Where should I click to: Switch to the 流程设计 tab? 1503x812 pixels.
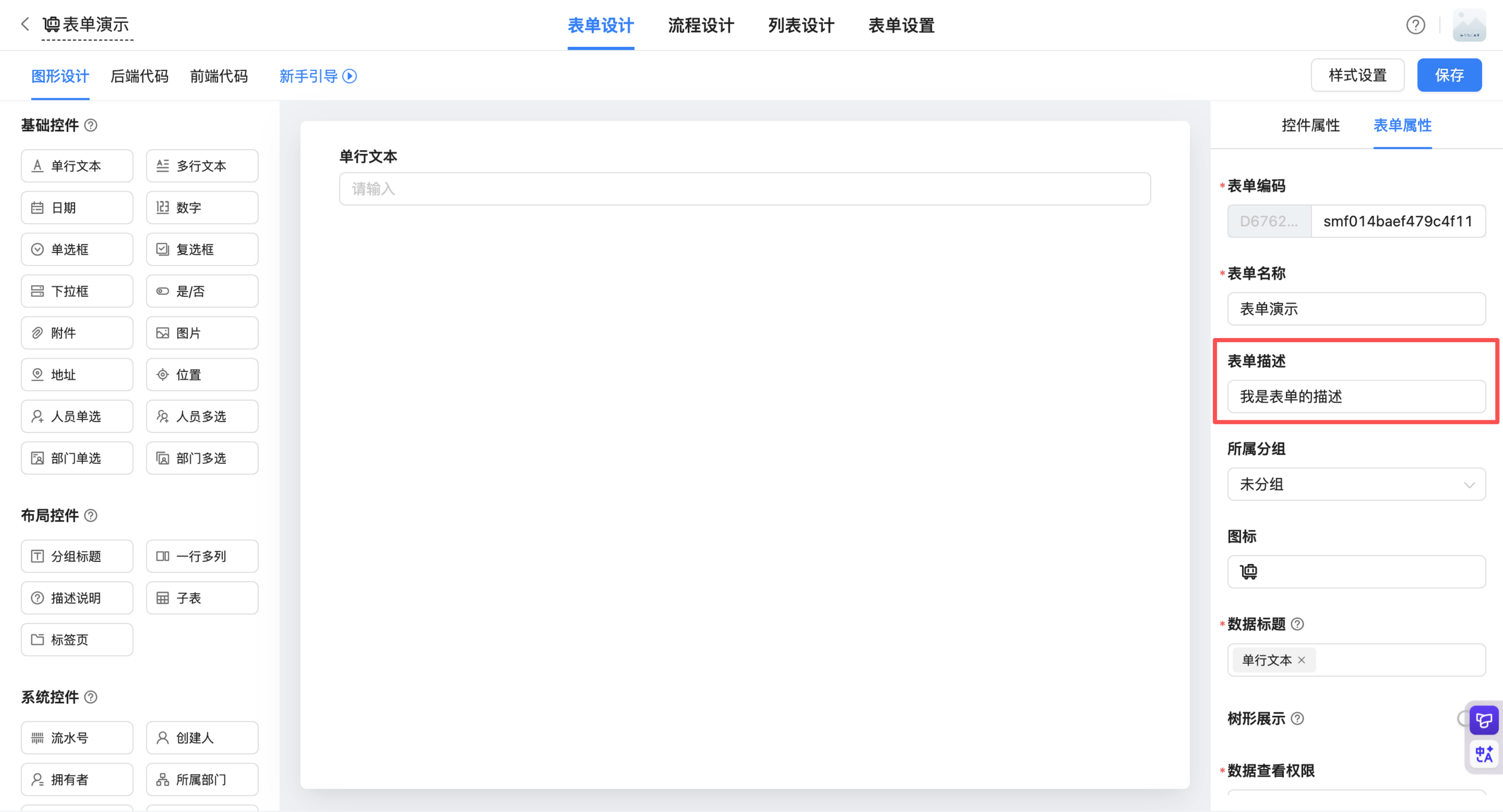[x=701, y=26]
